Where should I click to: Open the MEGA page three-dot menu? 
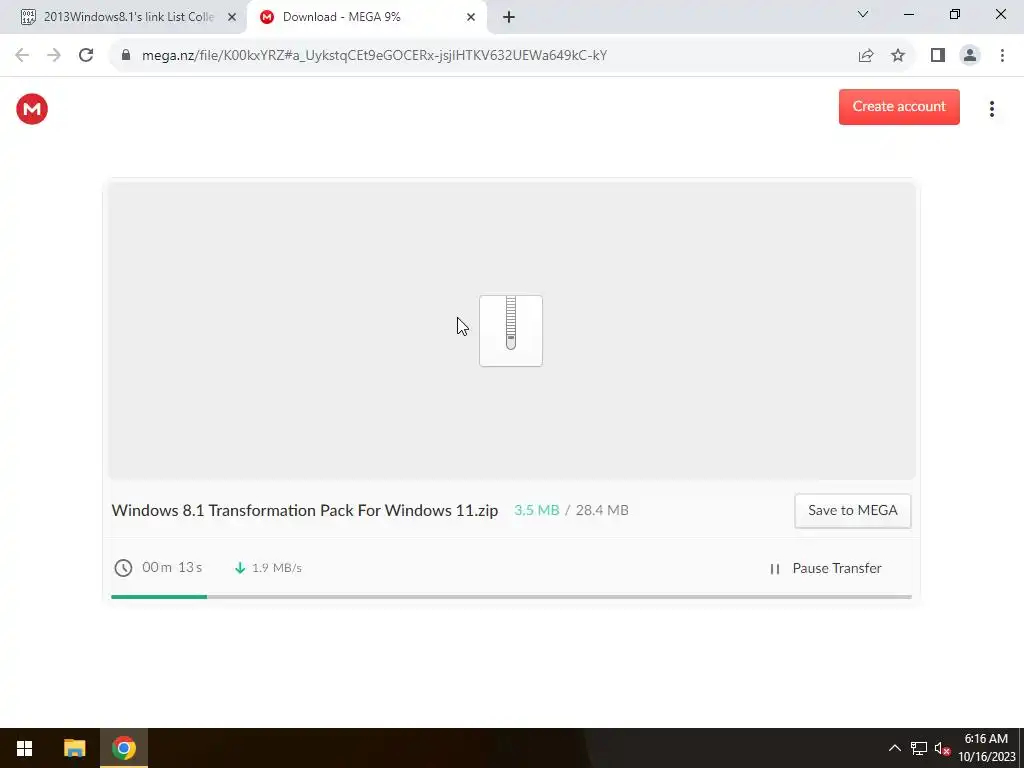[x=991, y=109]
